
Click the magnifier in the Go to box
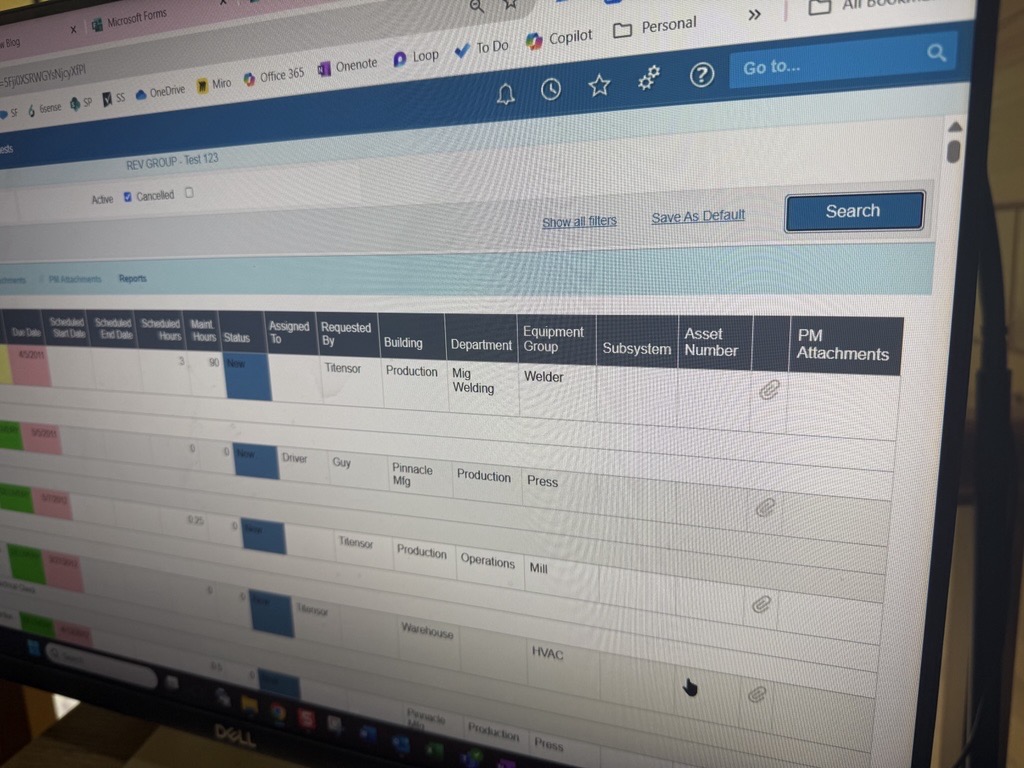936,53
